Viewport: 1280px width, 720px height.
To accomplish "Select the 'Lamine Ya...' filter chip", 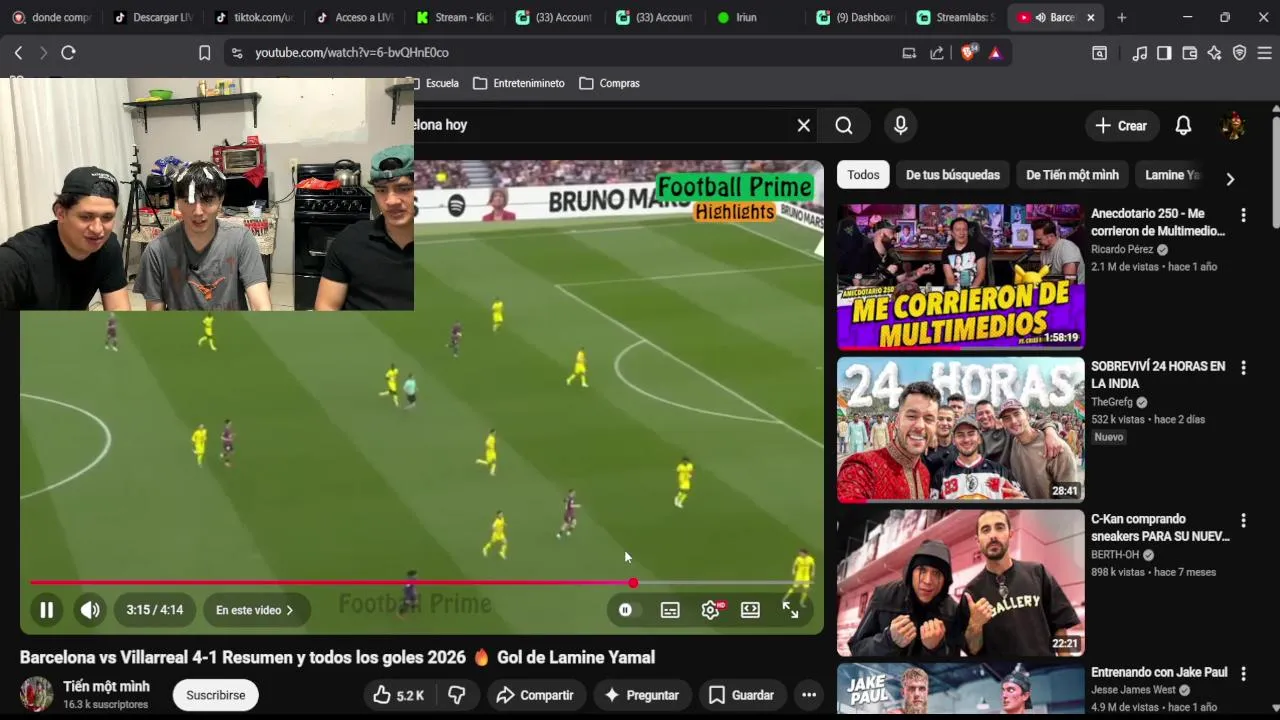I will (1172, 175).
